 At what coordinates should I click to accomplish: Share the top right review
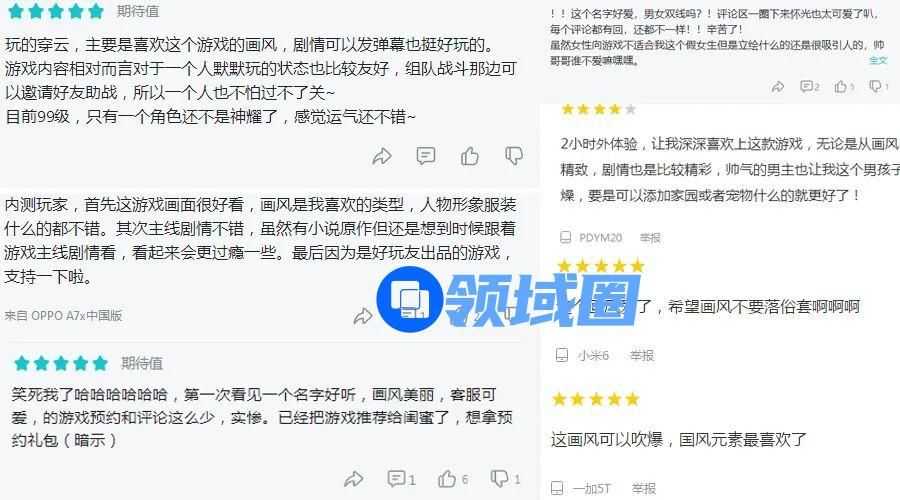point(778,87)
